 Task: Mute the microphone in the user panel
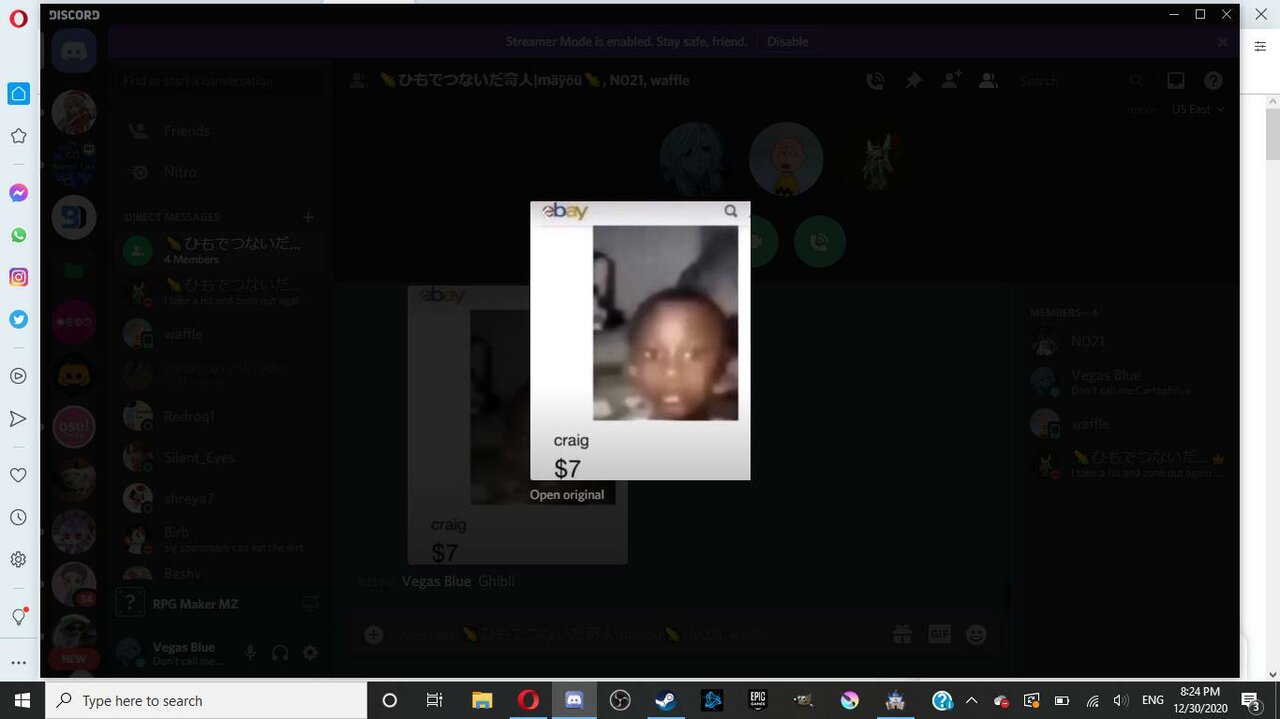click(250, 653)
